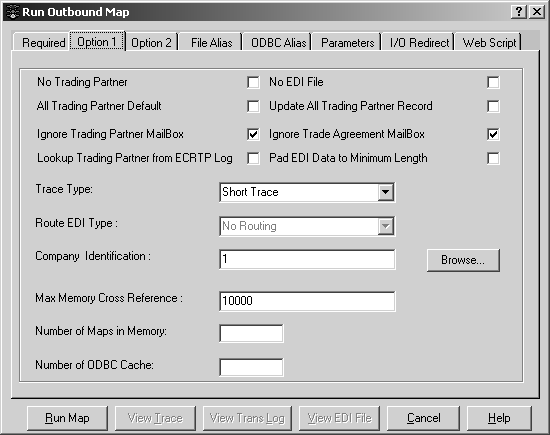
Task: Enable Pad EDI Data to Minimum Length
Action: click(493, 158)
